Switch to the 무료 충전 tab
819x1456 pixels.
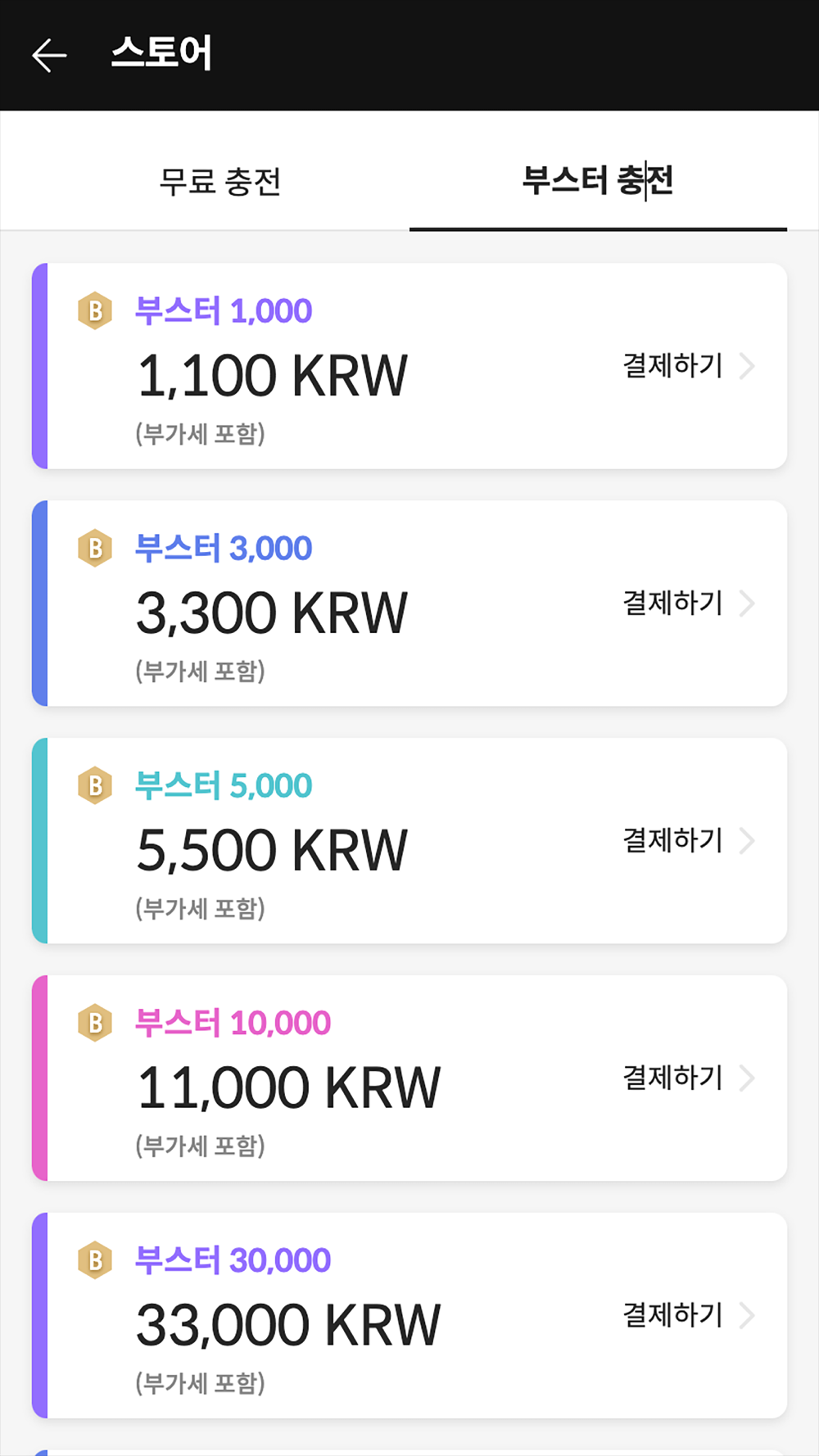click(220, 181)
